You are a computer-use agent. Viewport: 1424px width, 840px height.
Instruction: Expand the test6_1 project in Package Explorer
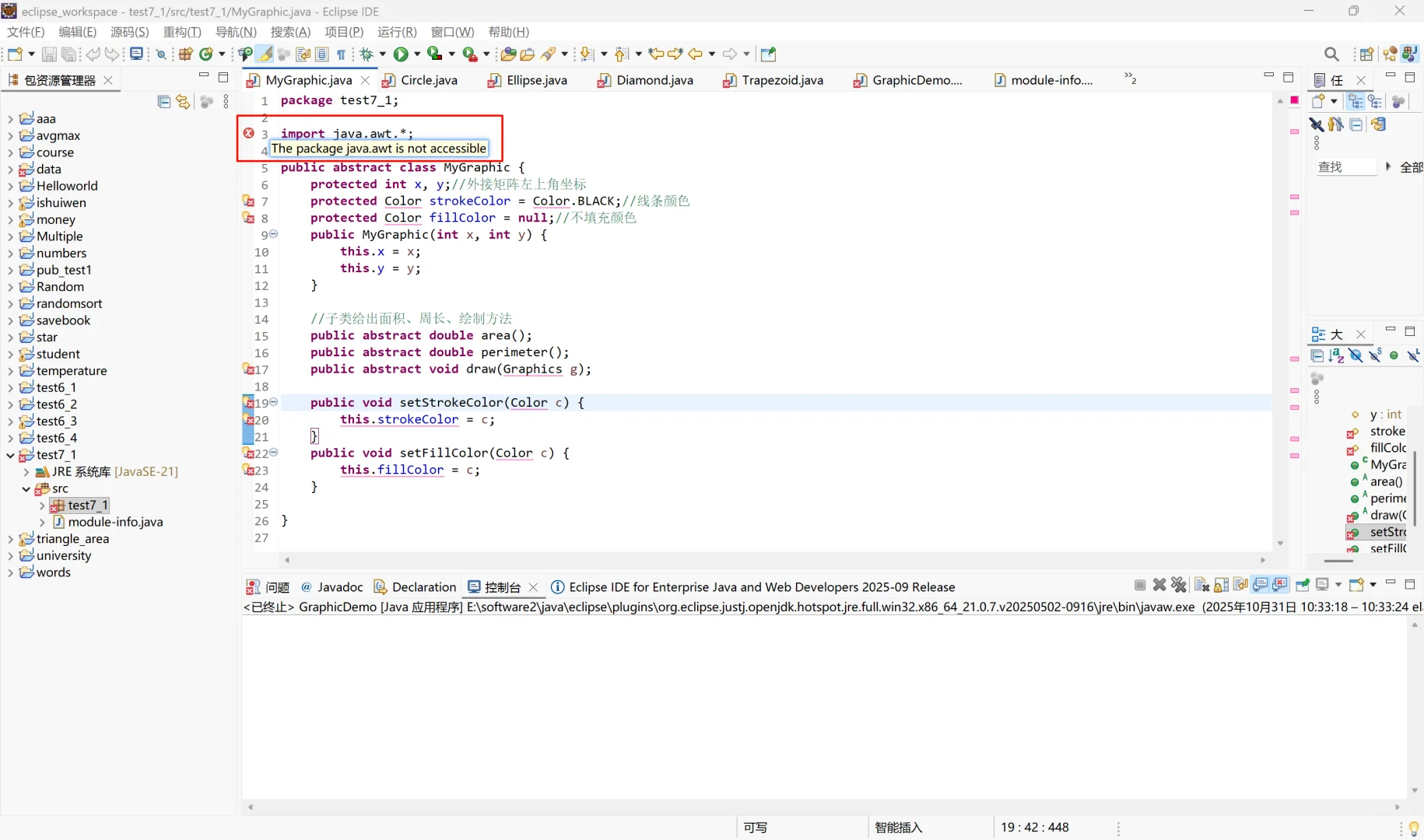(10, 387)
